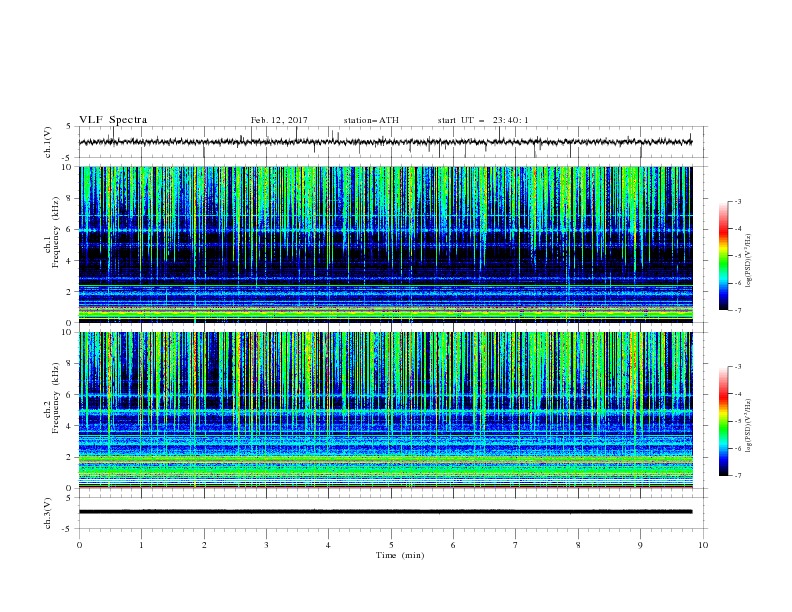Click the "9" tick label on the time axis
Image resolution: width=792 pixels, height=612 pixels.
point(640,545)
